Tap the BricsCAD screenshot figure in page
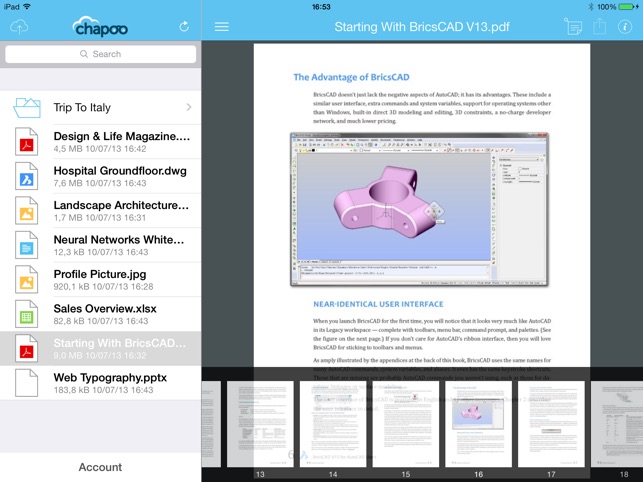 click(x=420, y=209)
